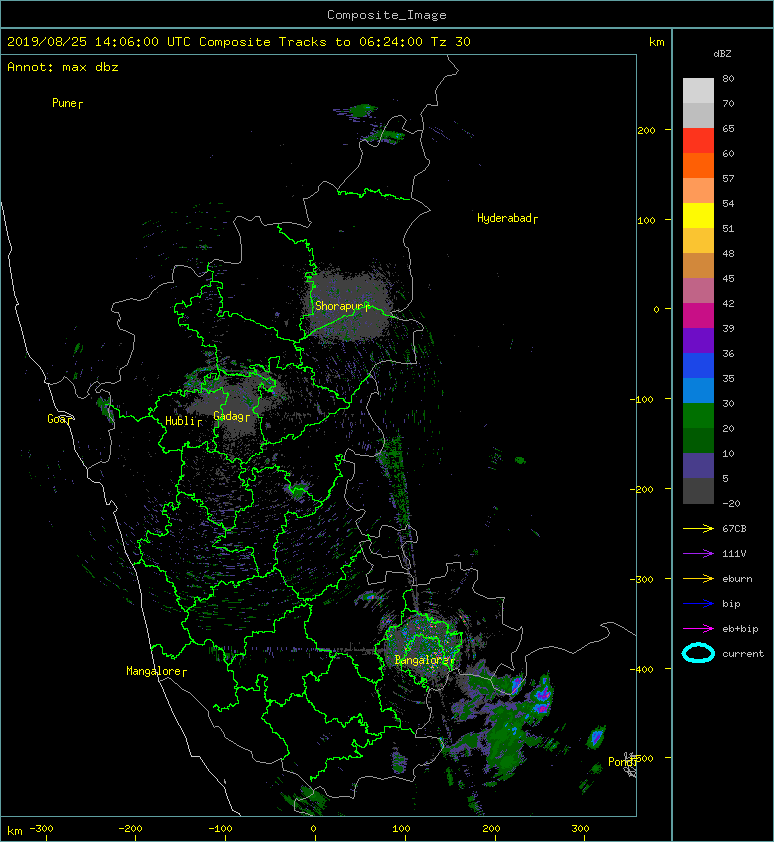Select the dark gray 5 to -20 swatch
The height and width of the screenshot is (842, 774).
(x=698, y=491)
